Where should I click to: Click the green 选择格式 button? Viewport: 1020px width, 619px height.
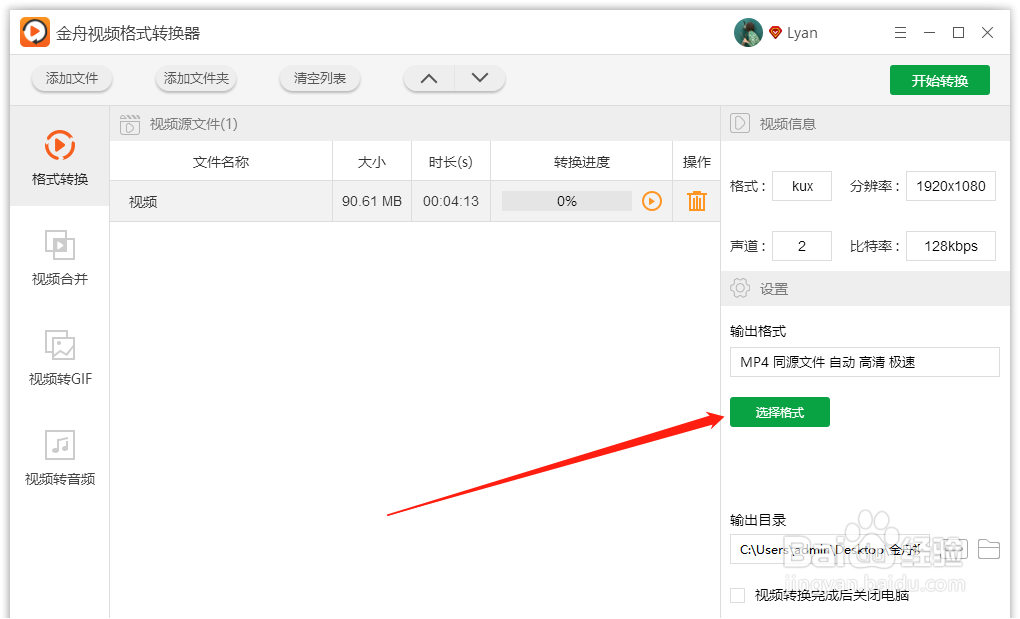click(780, 412)
